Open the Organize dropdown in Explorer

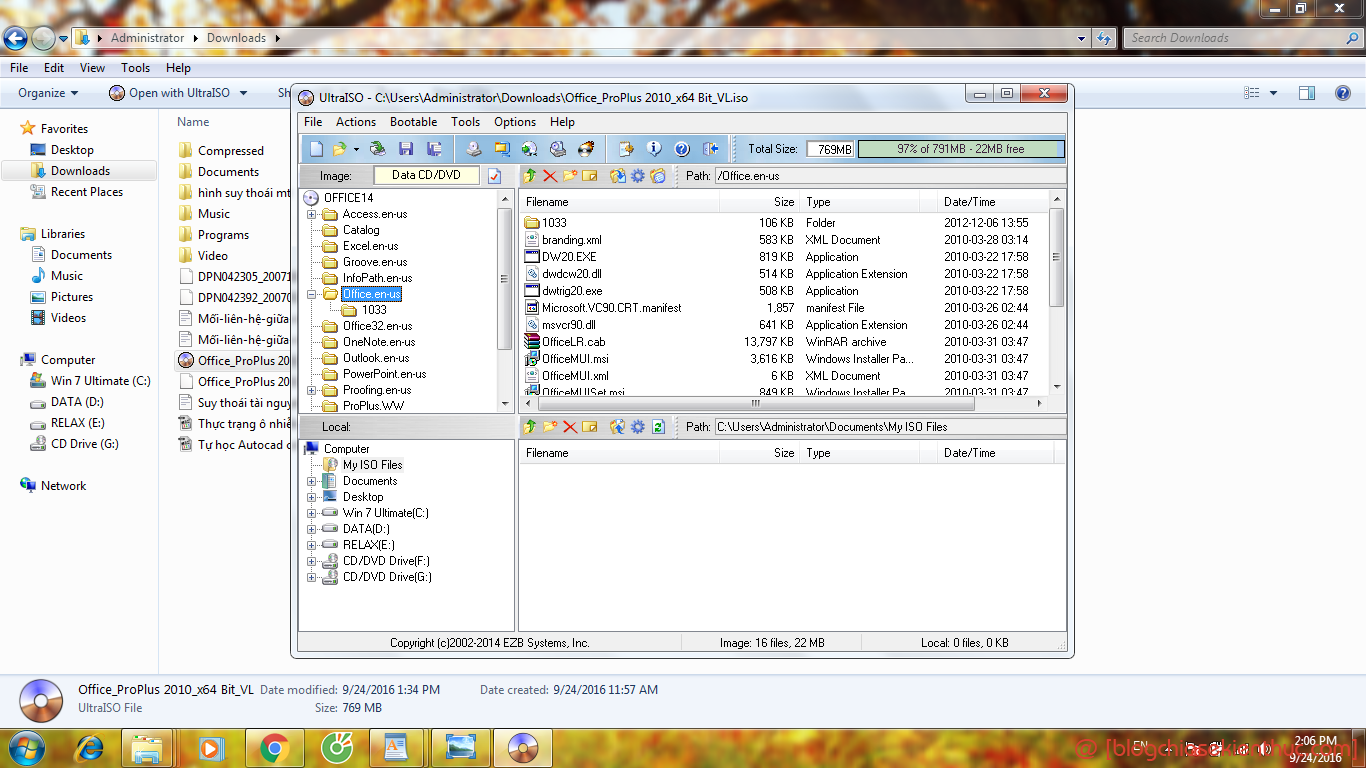point(48,93)
